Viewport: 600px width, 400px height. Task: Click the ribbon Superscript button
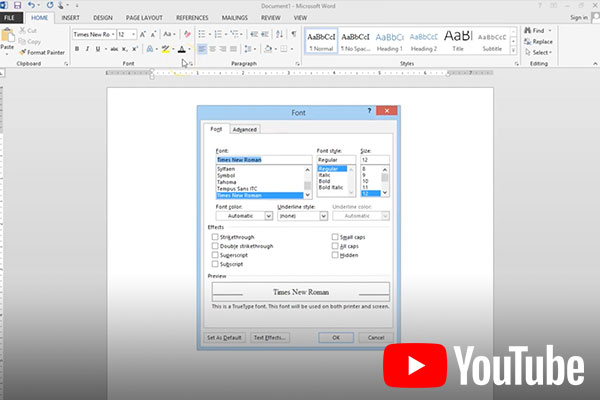click(135, 49)
